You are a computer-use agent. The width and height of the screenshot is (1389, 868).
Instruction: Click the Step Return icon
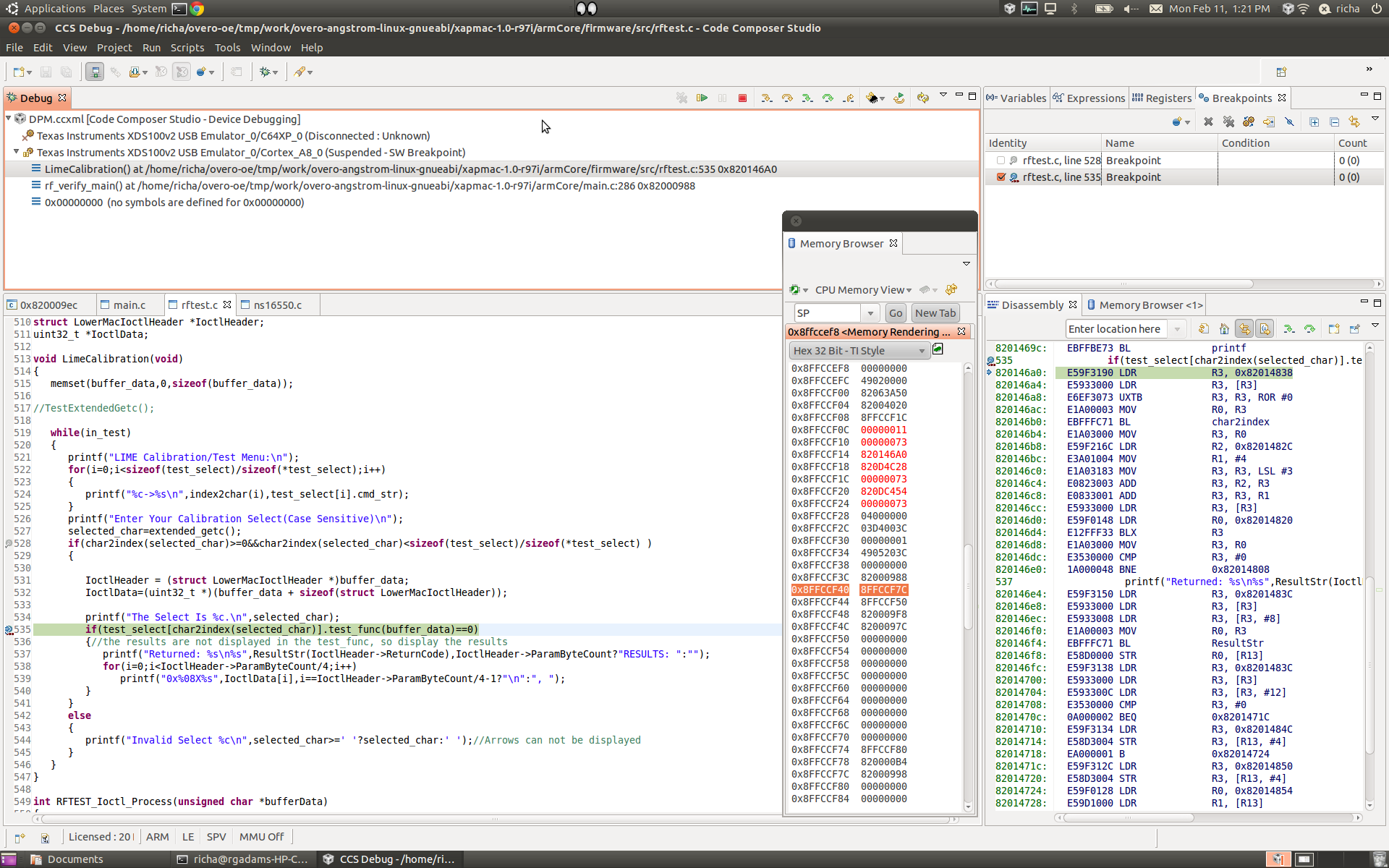848,98
